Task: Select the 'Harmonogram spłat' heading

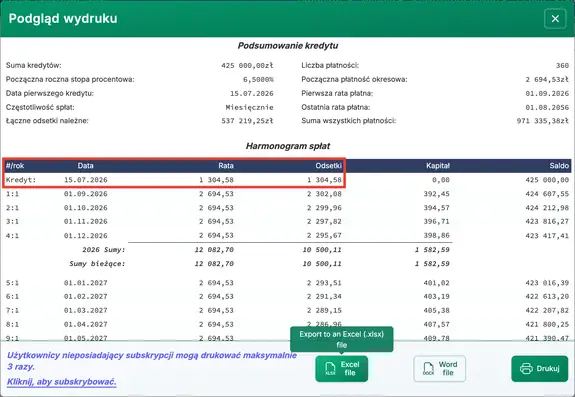Action: click(x=288, y=146)
